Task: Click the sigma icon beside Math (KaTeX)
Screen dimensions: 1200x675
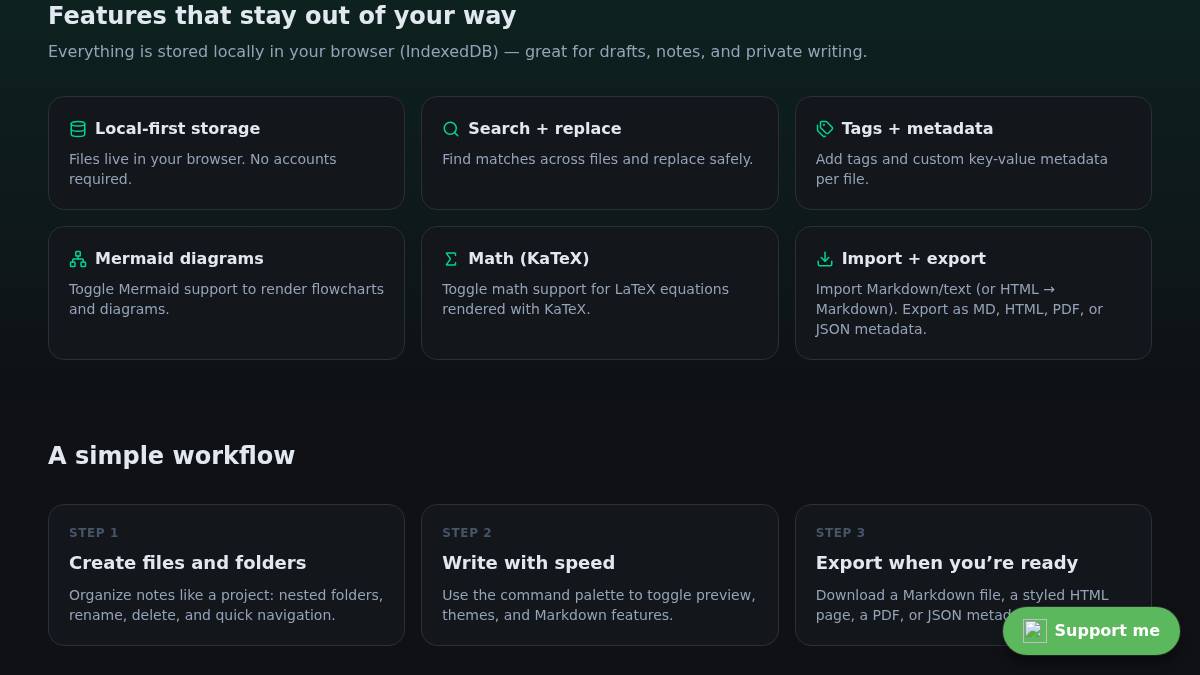Action: (451, 259)
